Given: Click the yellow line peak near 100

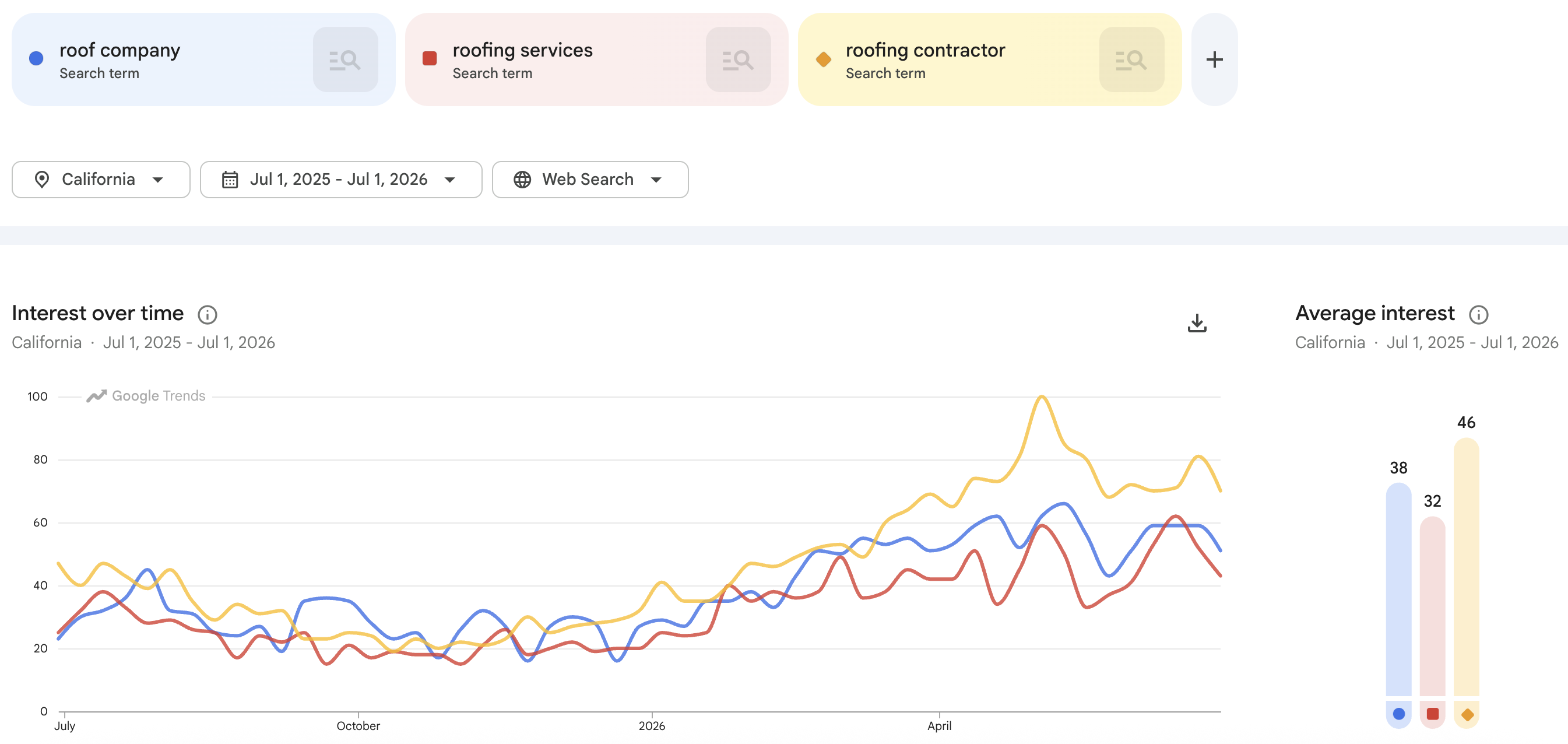Looking at the screenshot, I should [x=1042, y=397].
